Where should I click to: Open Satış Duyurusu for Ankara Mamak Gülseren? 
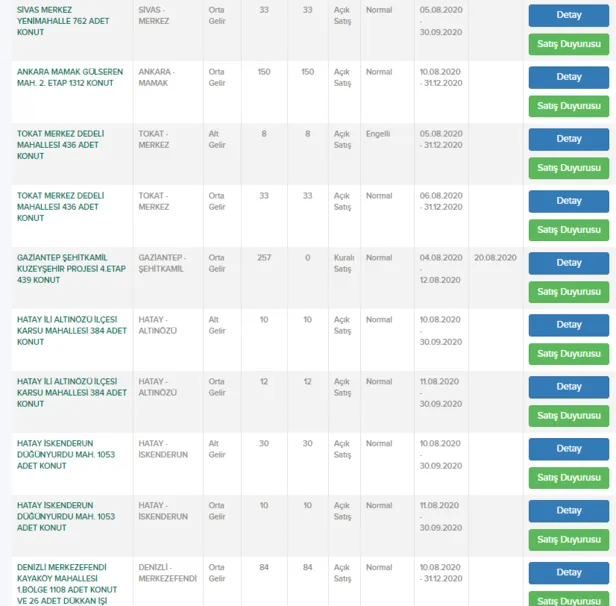[x=568, y=106]
